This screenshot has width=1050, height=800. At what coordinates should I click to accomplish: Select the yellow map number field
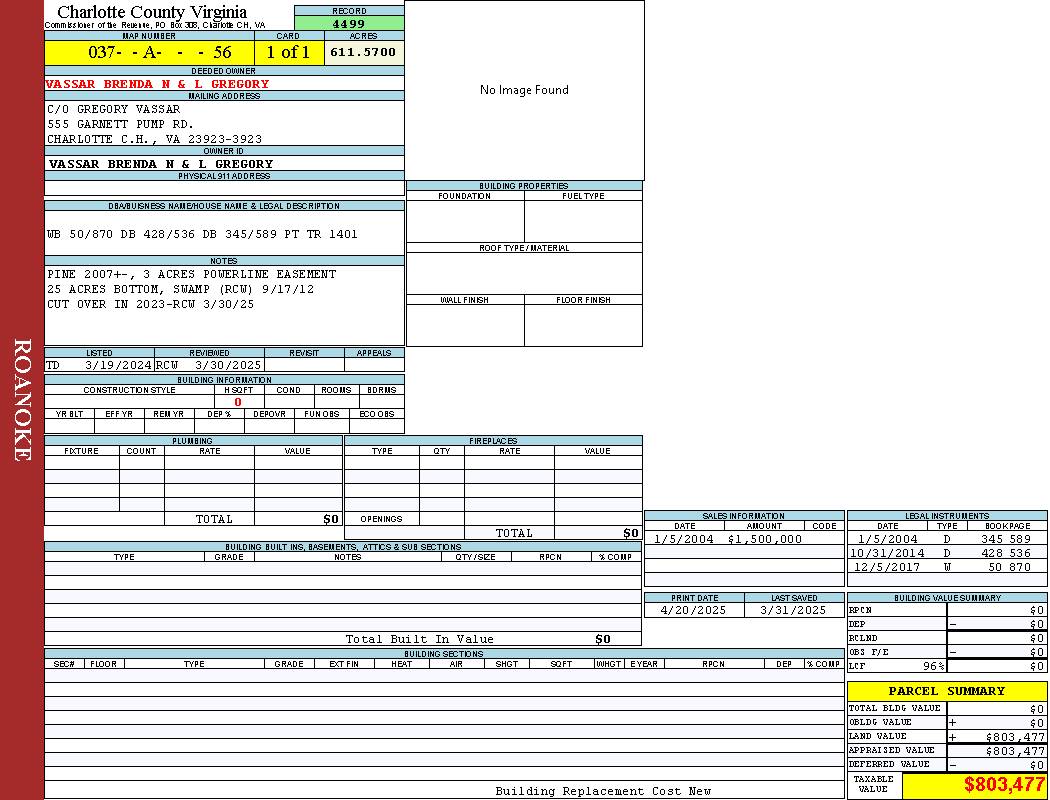[x=149, y=53]
